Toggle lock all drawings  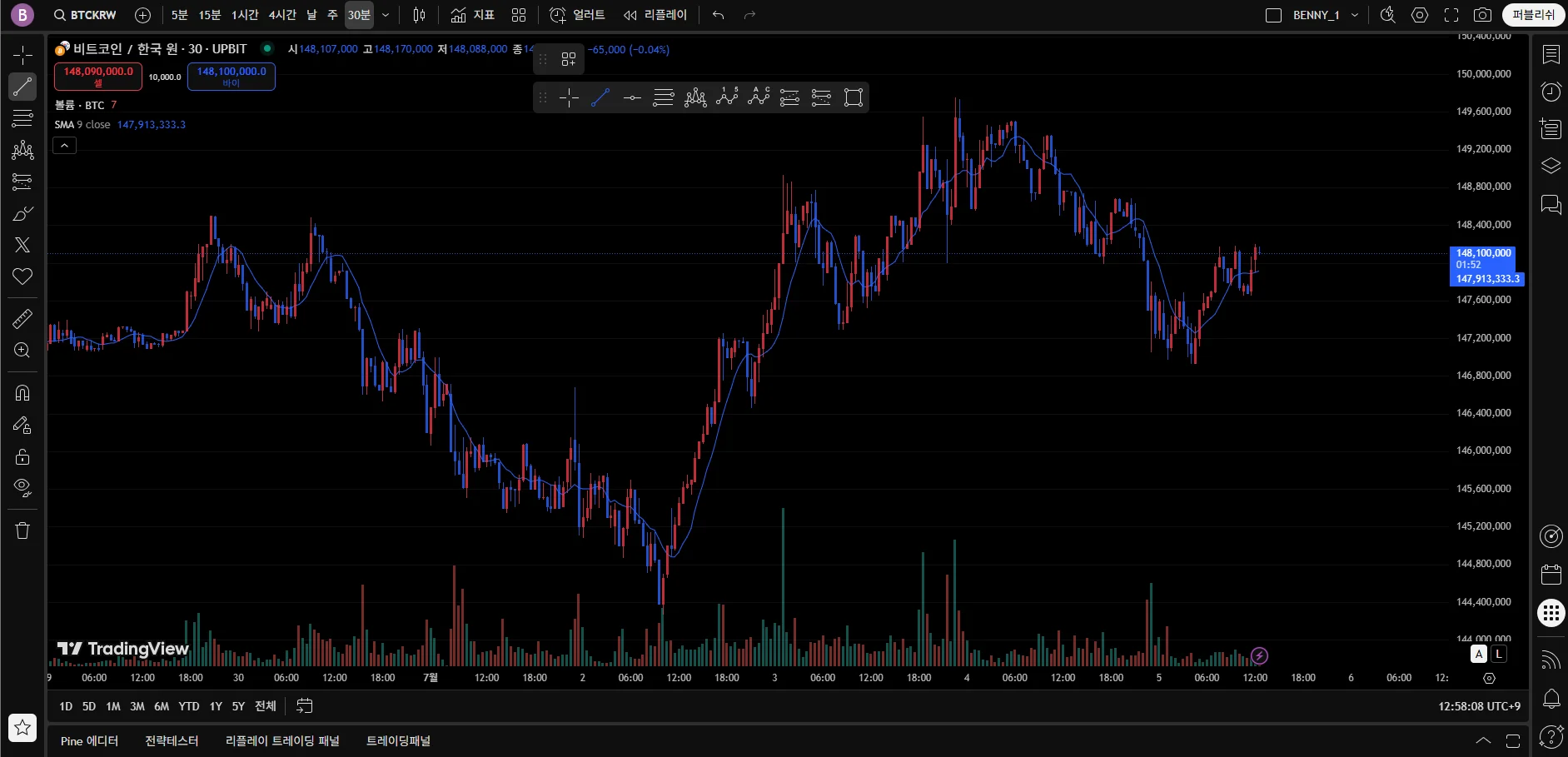(22, 456)
